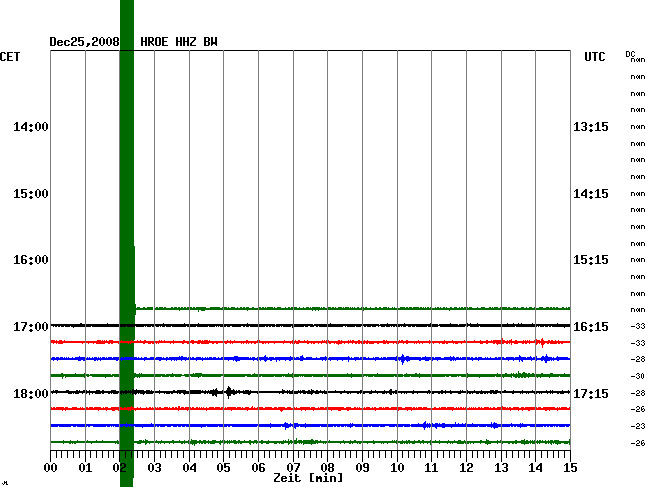Click minute tick label "08"
650x494 pixels.
coord(327,468)
